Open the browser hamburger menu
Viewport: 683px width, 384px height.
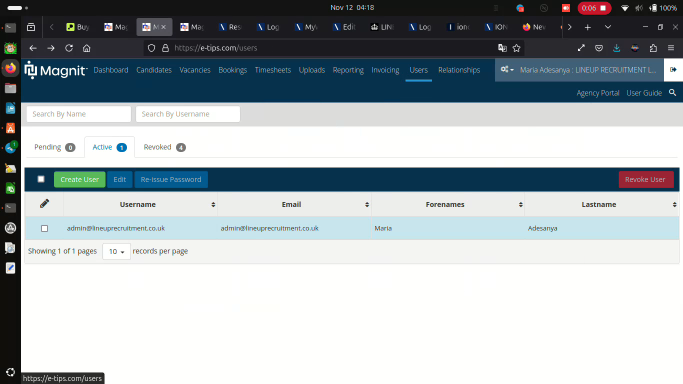pyautogui.click(x=671, y=48)
